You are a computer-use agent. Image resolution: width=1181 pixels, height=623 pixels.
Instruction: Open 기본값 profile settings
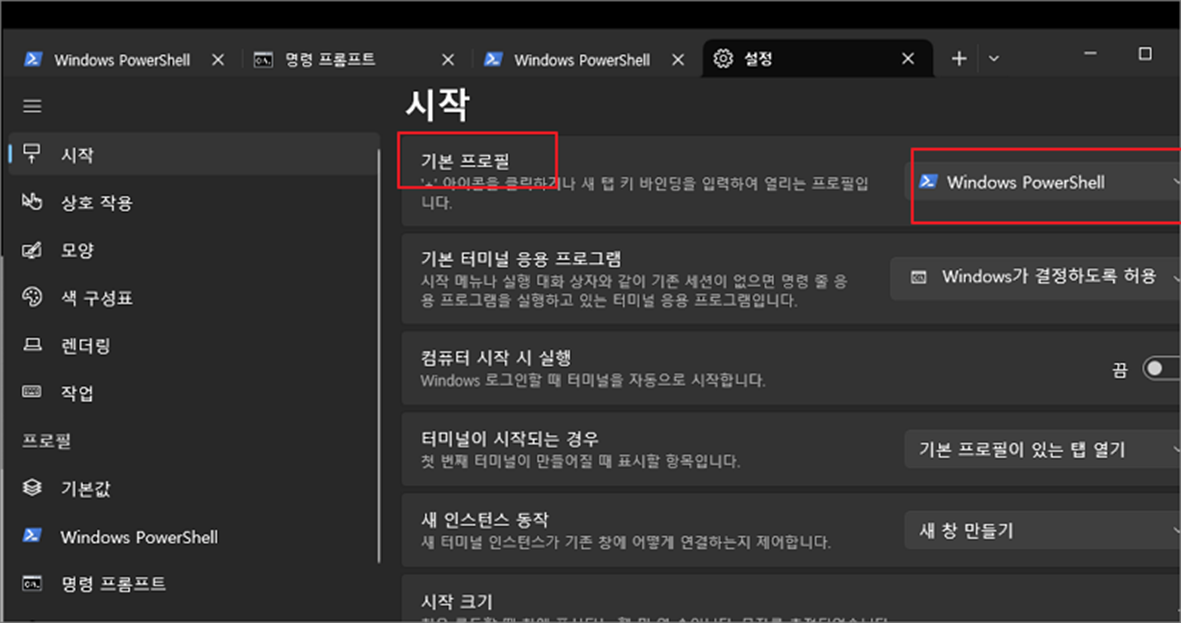point(193,488)
